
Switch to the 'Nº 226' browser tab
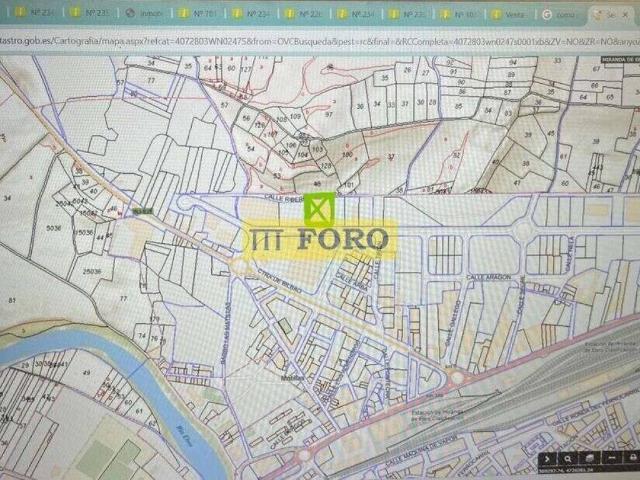click(304, 14)
